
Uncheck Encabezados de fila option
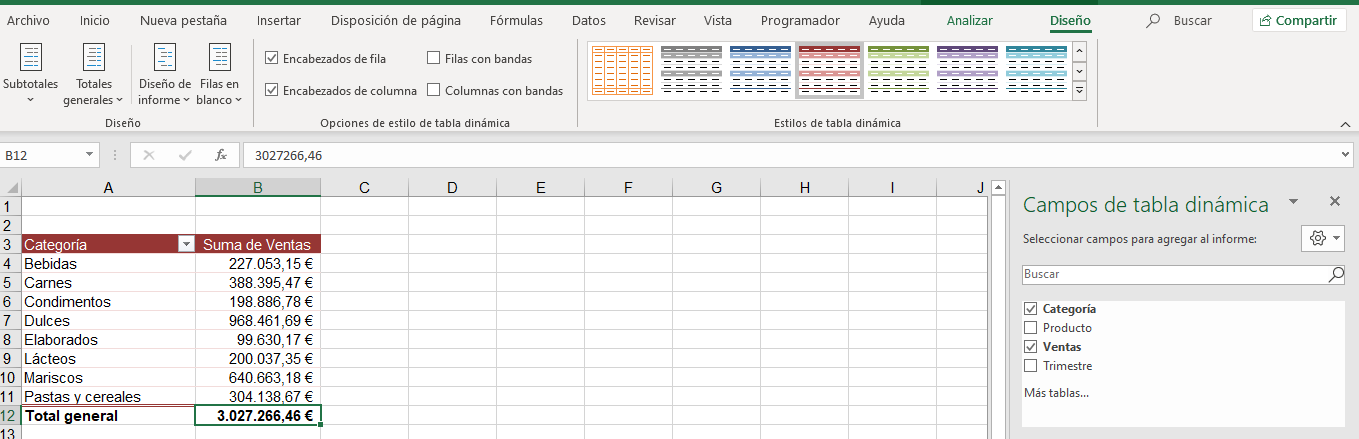point(271,59)
